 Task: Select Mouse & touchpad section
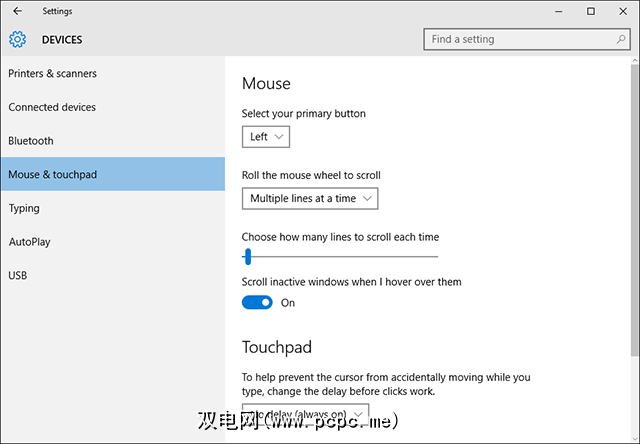coord(53,175)
